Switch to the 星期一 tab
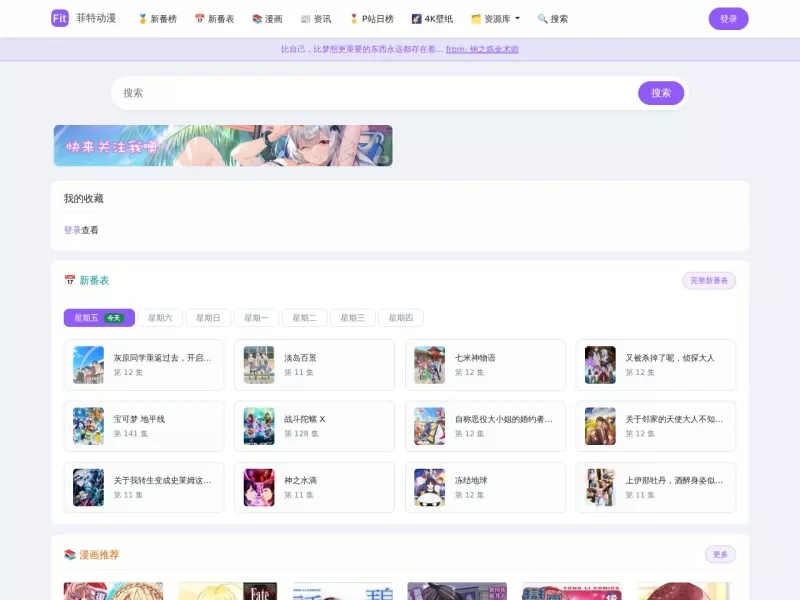Image resolution: width=800 pixels, height=600 pixels. coord(256,318)
